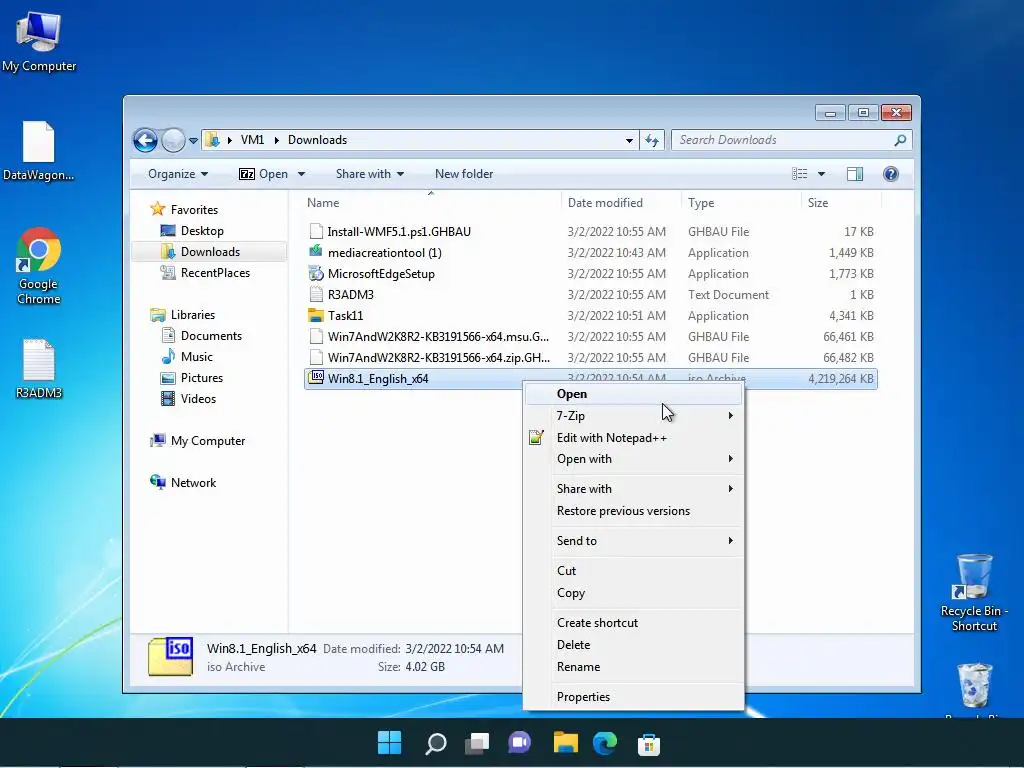Expand the address bar history dropdown
Image resolution: width=1024 pixels, height=768 pixels.
629,140
